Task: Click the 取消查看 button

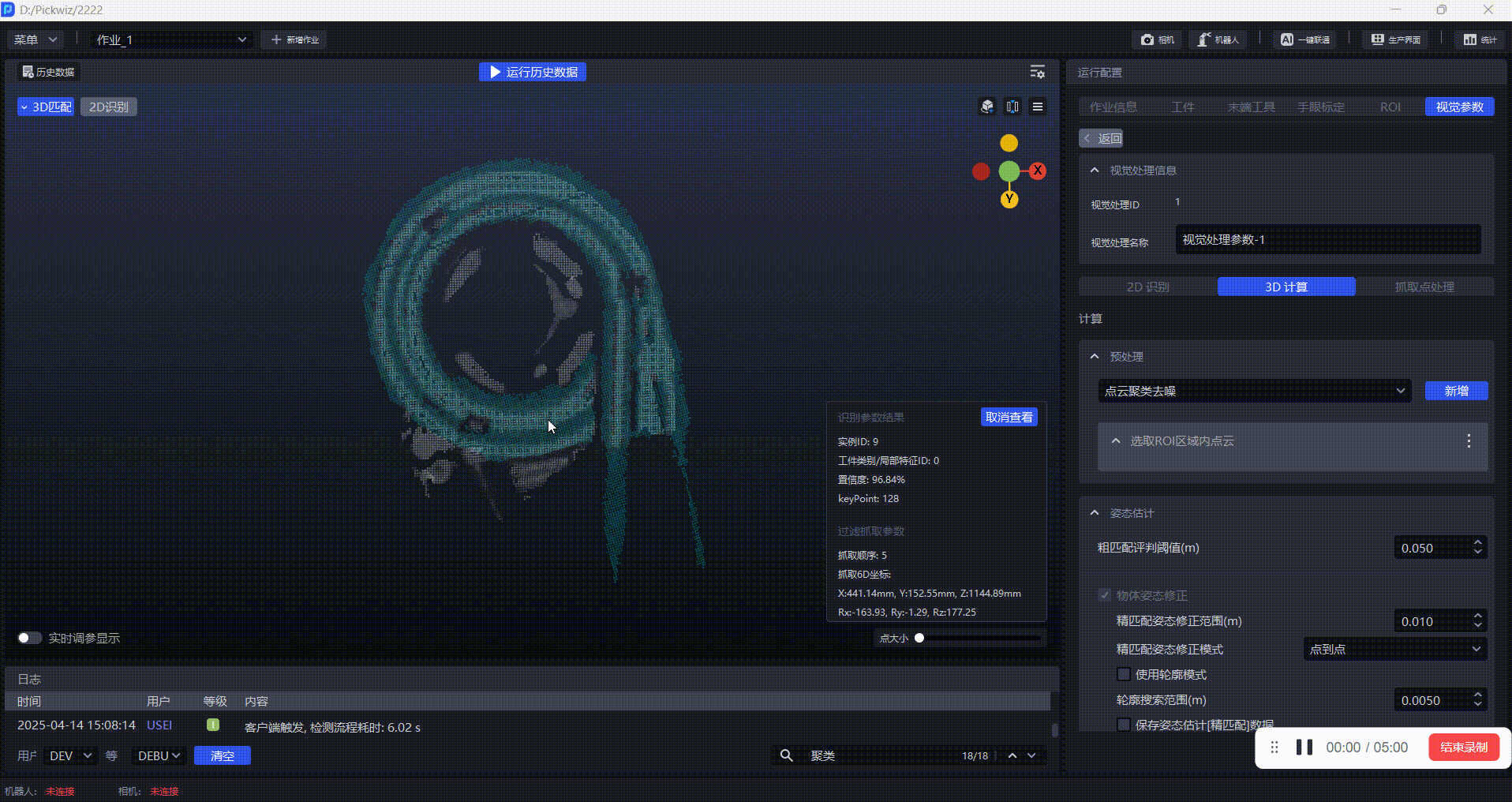Action: coord(1009,417)
